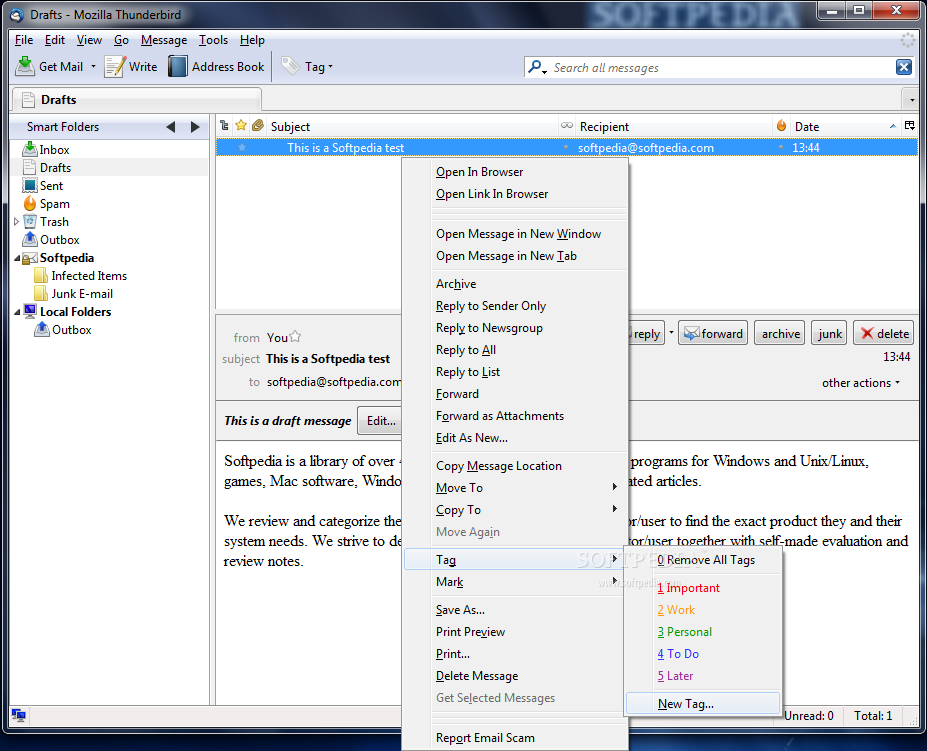Viewport: 927px width, 751px height.
Task: Click the Local Folders computer icon
Action: pyautogui.click(x=30, y=311)
